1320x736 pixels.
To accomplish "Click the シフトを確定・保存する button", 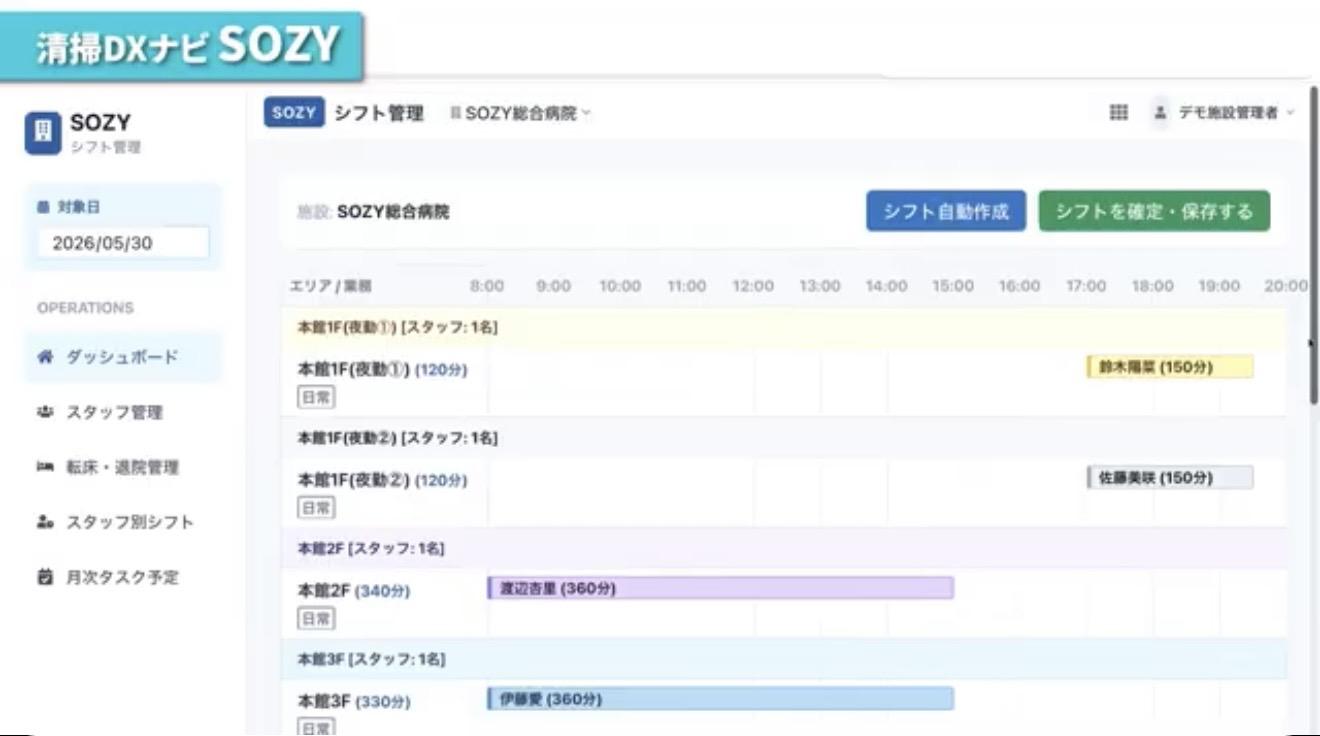I will point(1154,211).
